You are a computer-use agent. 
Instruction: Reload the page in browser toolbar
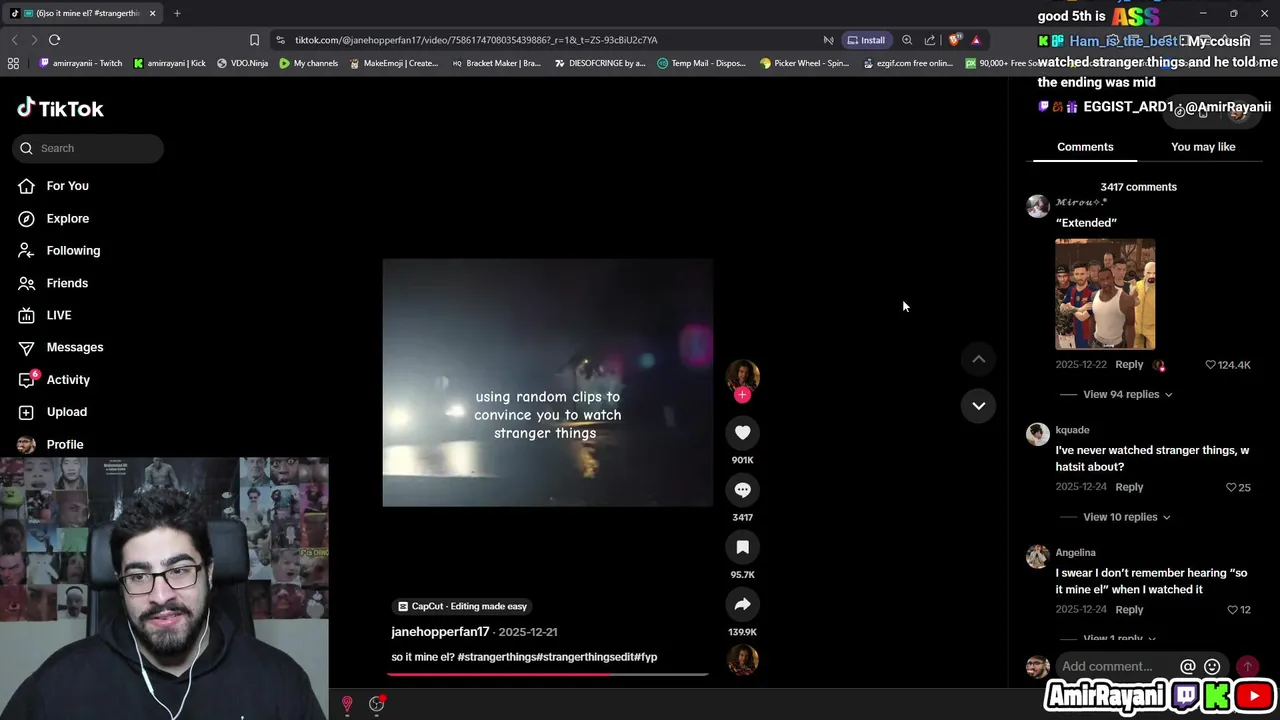[x=54, y=40]
